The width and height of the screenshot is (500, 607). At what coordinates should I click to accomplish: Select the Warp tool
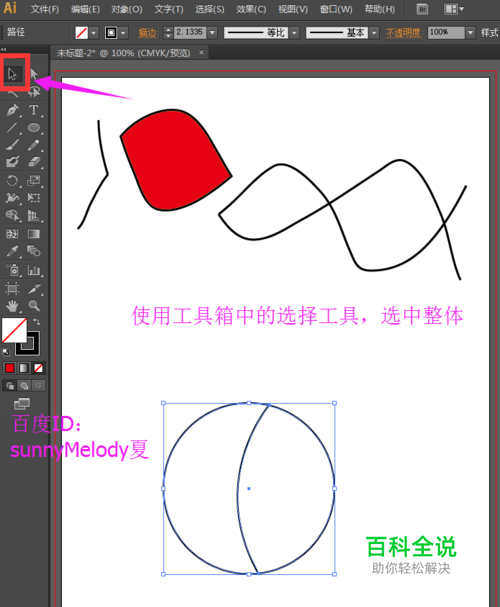pos(12,198)
